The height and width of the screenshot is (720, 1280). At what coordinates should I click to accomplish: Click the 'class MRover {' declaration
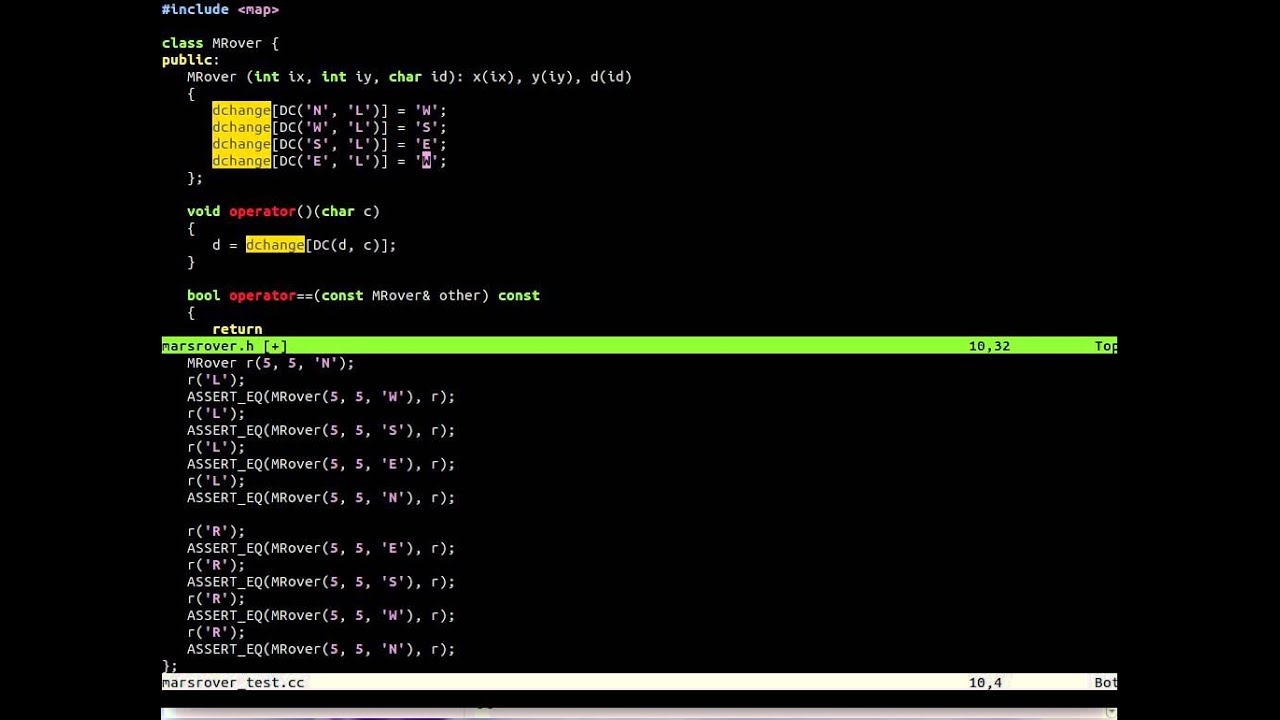[220, 43]
